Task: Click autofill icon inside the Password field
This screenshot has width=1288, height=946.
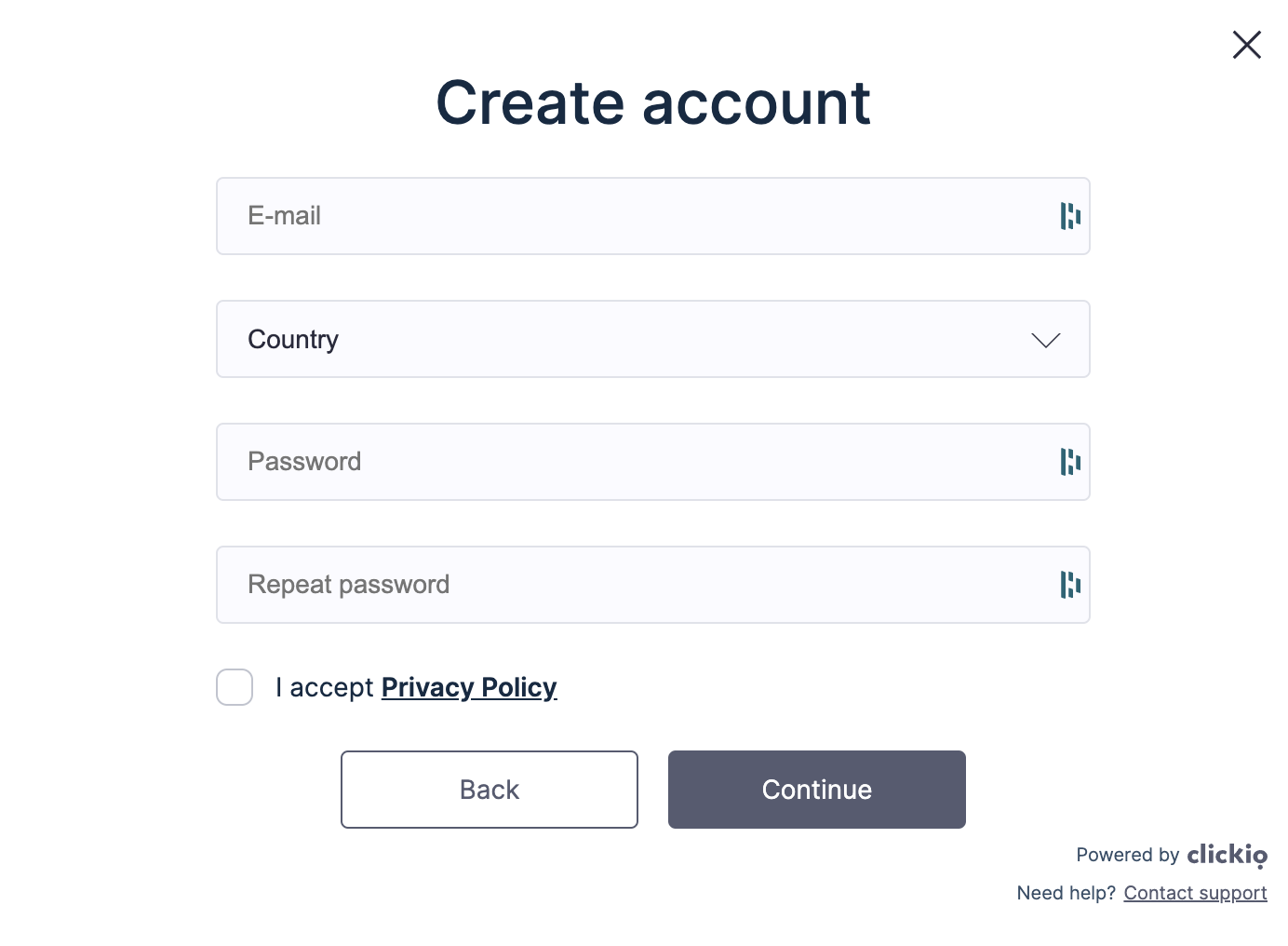Action: click(1070, 462)
